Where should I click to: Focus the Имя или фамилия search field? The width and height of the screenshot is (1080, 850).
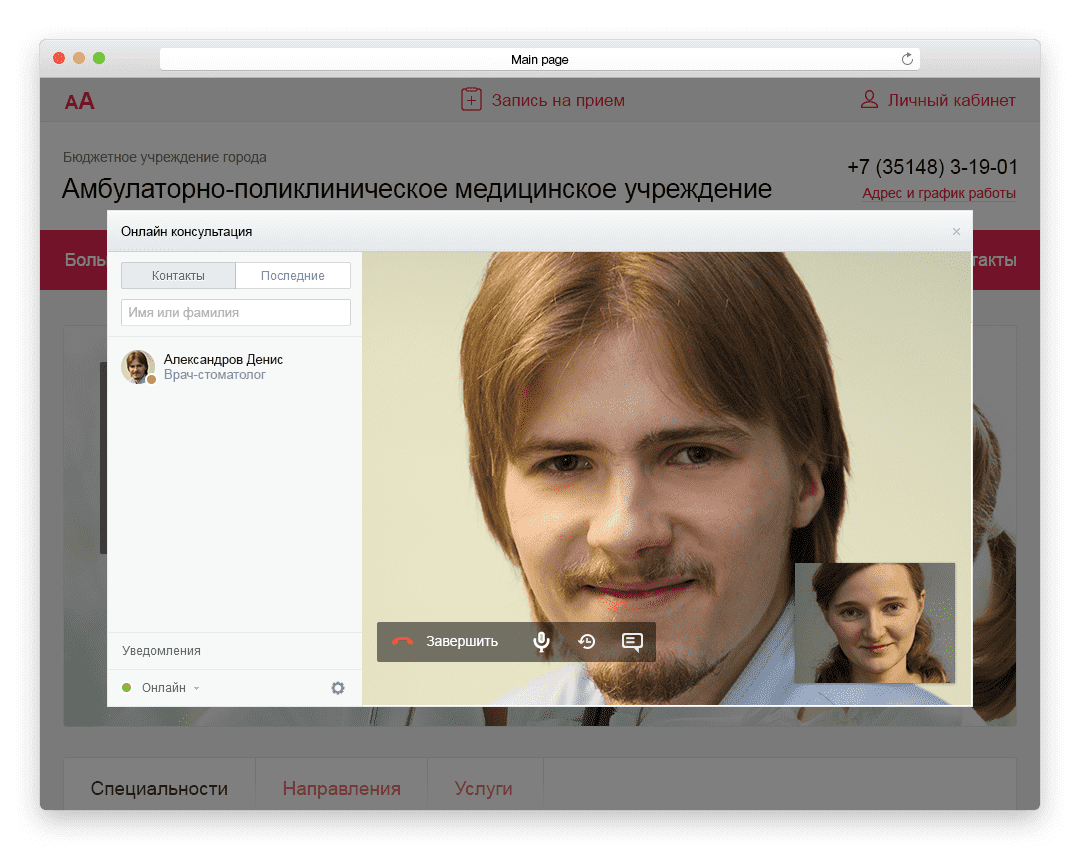pyautogui.click(x=236, y=312)
